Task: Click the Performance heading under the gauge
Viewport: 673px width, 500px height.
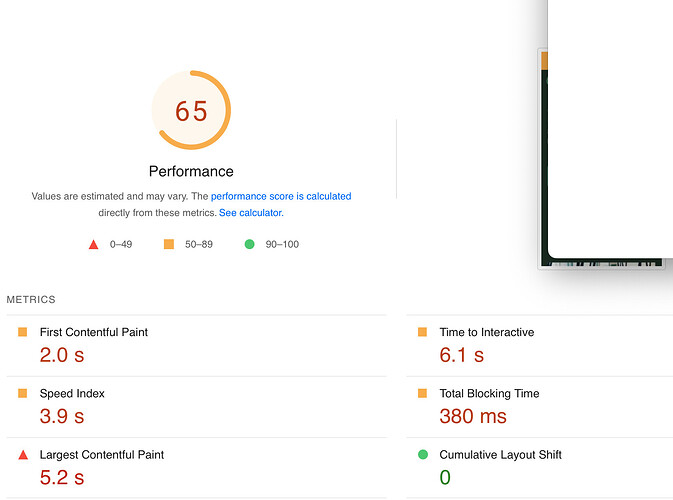Action: [191, 171]
